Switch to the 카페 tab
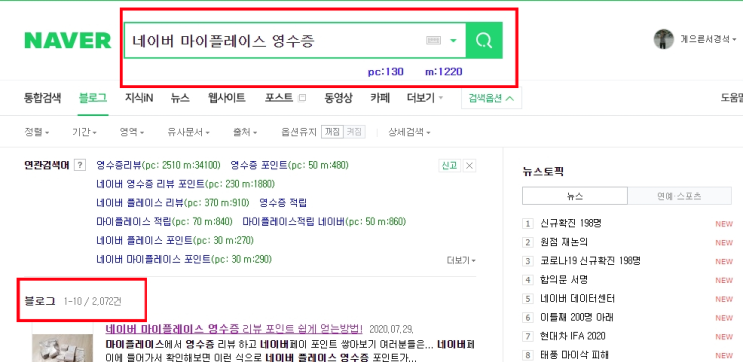The image size is (743, 362). click(380, 98)
